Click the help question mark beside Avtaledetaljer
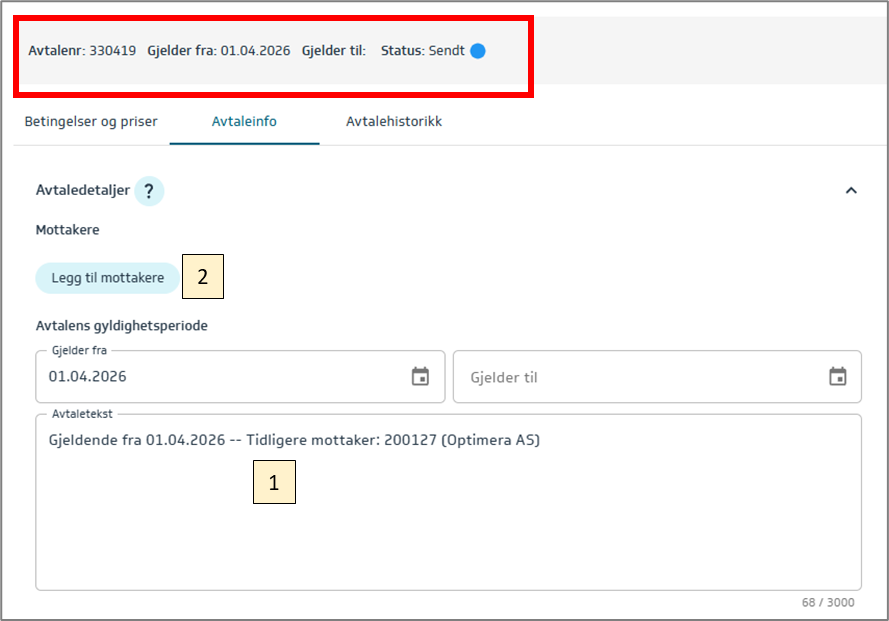 [149, 191]
